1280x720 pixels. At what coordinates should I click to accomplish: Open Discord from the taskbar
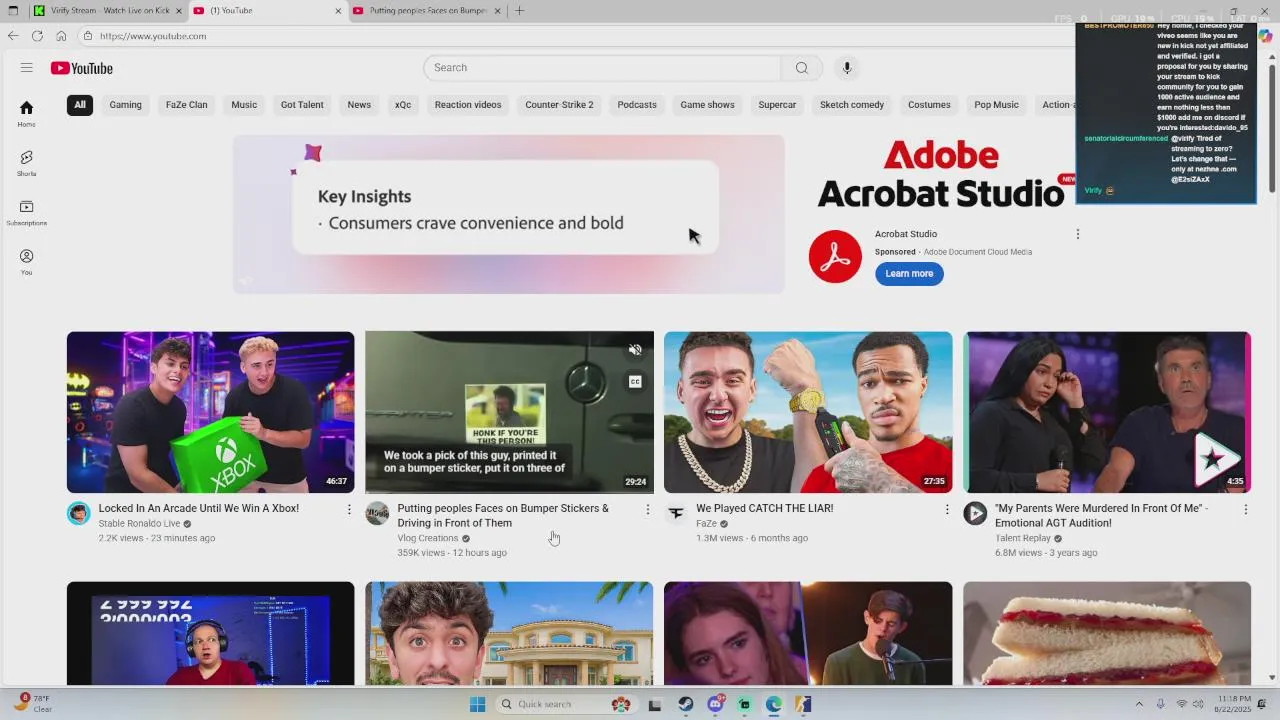coord(715,705)
